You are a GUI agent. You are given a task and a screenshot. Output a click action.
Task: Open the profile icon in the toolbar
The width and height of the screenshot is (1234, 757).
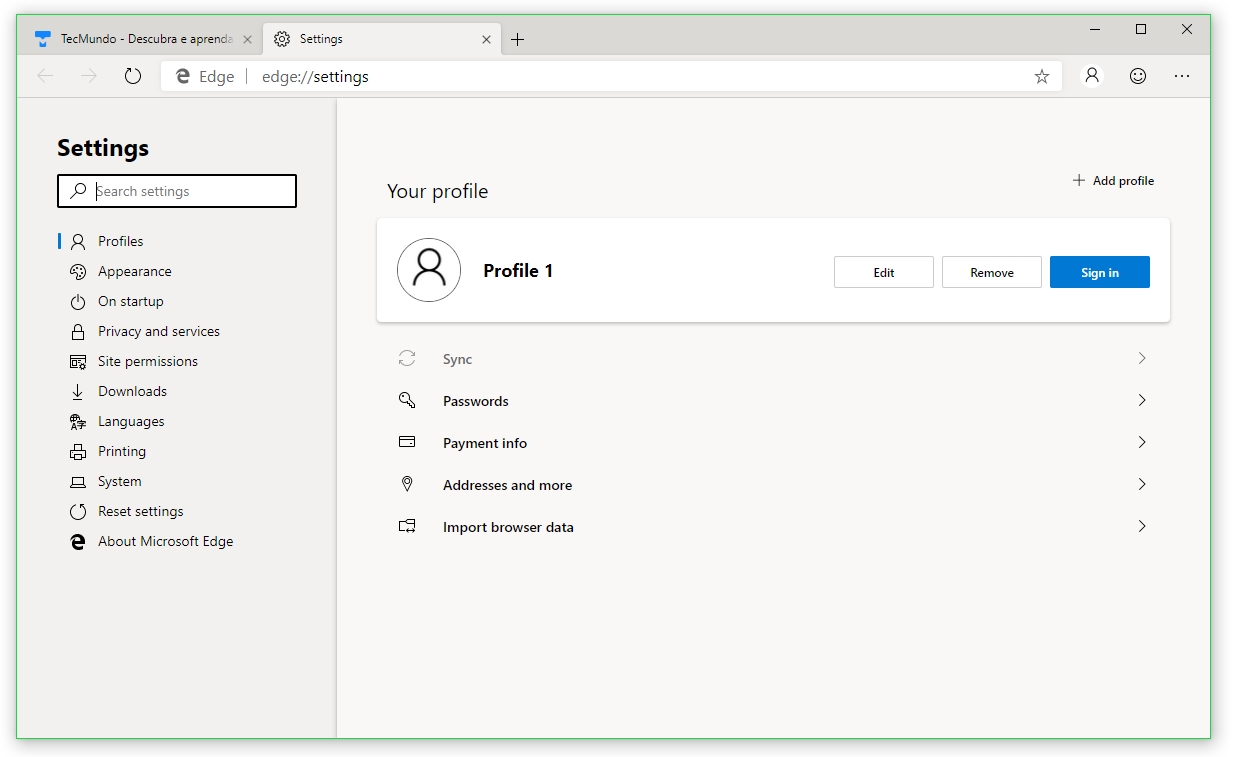pos(1092,76)
